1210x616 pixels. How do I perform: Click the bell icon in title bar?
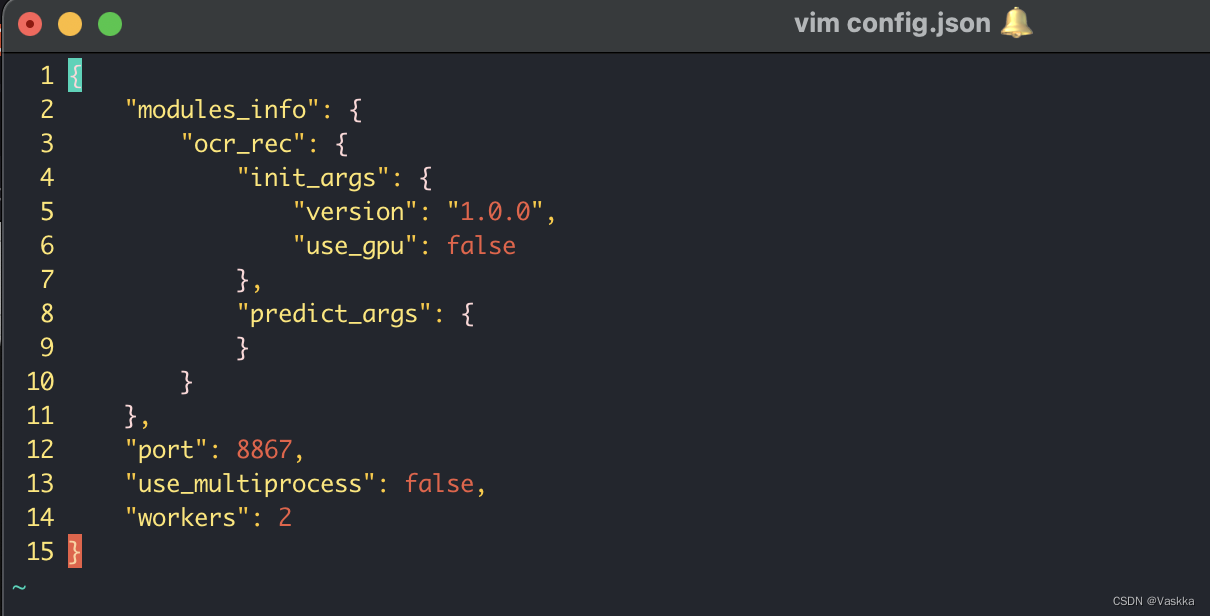pyautogui.click(x=1016, y=22)
